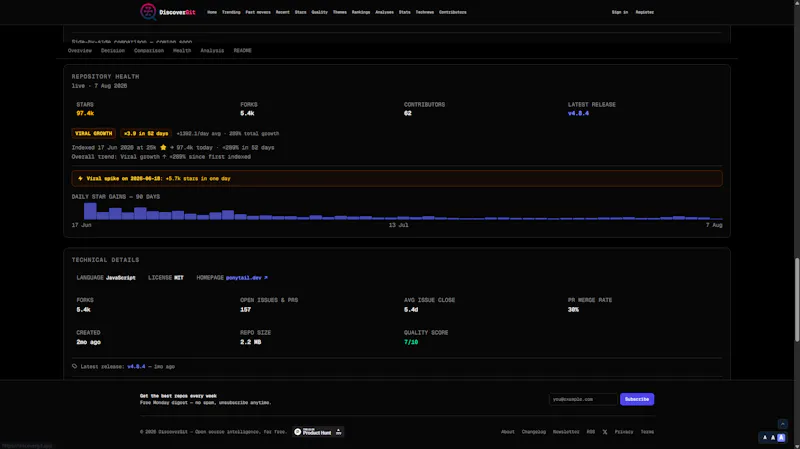800x449 pixels.
Task: Open v4.8.4 link in Latest release footer row
Action: (x=136, y=366)
